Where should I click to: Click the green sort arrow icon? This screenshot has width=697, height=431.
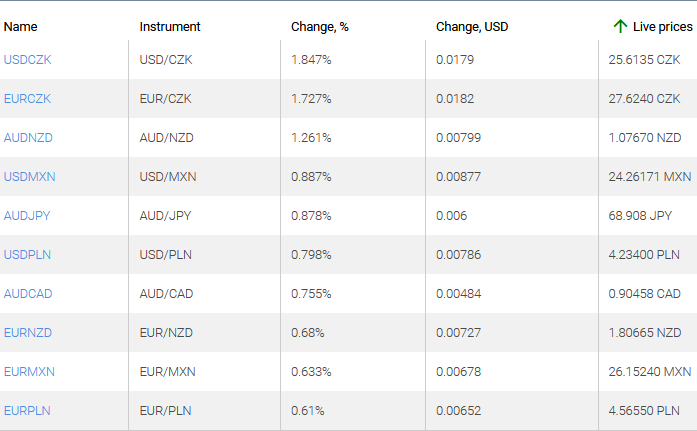[x=620, y=26]
